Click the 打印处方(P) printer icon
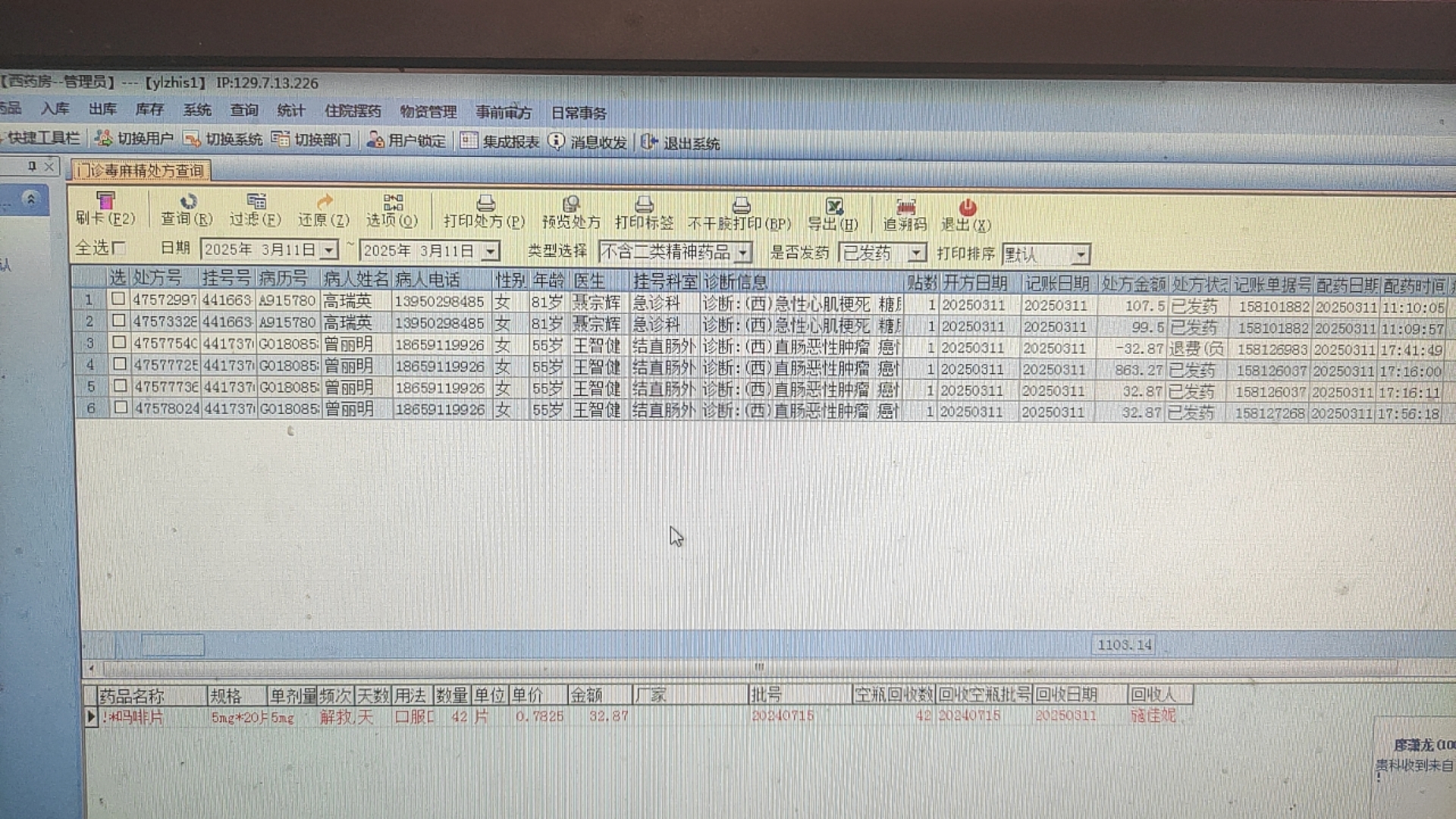This screenshot has width=1456, height=819. click(x=485, y=203)
